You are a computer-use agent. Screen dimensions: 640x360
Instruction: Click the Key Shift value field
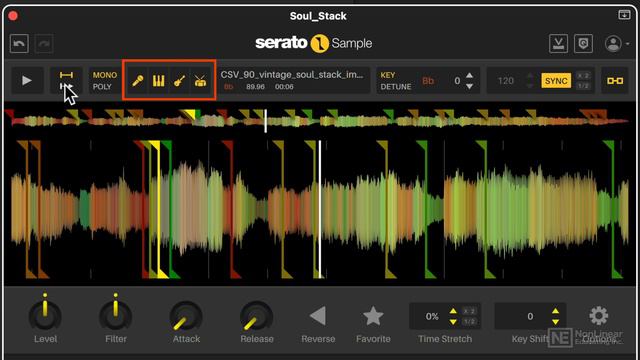tap(530, 316)
